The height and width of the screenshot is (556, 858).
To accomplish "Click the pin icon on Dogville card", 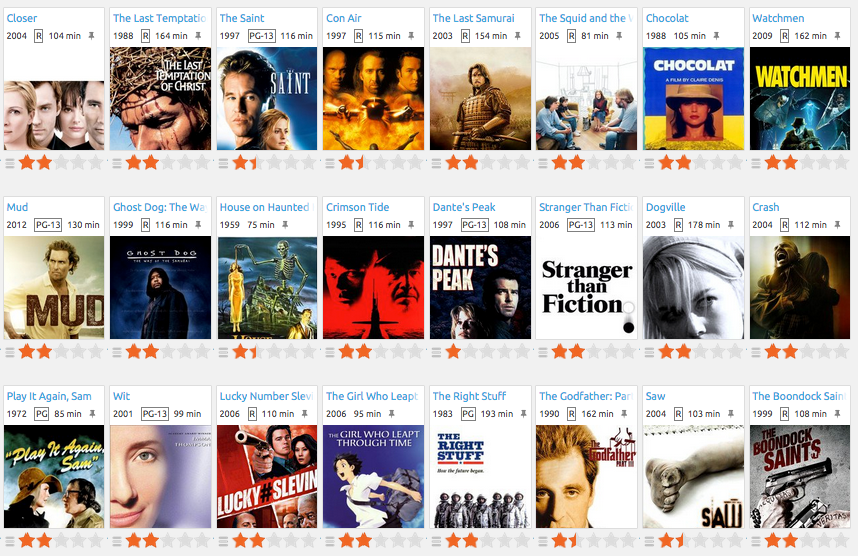I will (x=731, y=225).
